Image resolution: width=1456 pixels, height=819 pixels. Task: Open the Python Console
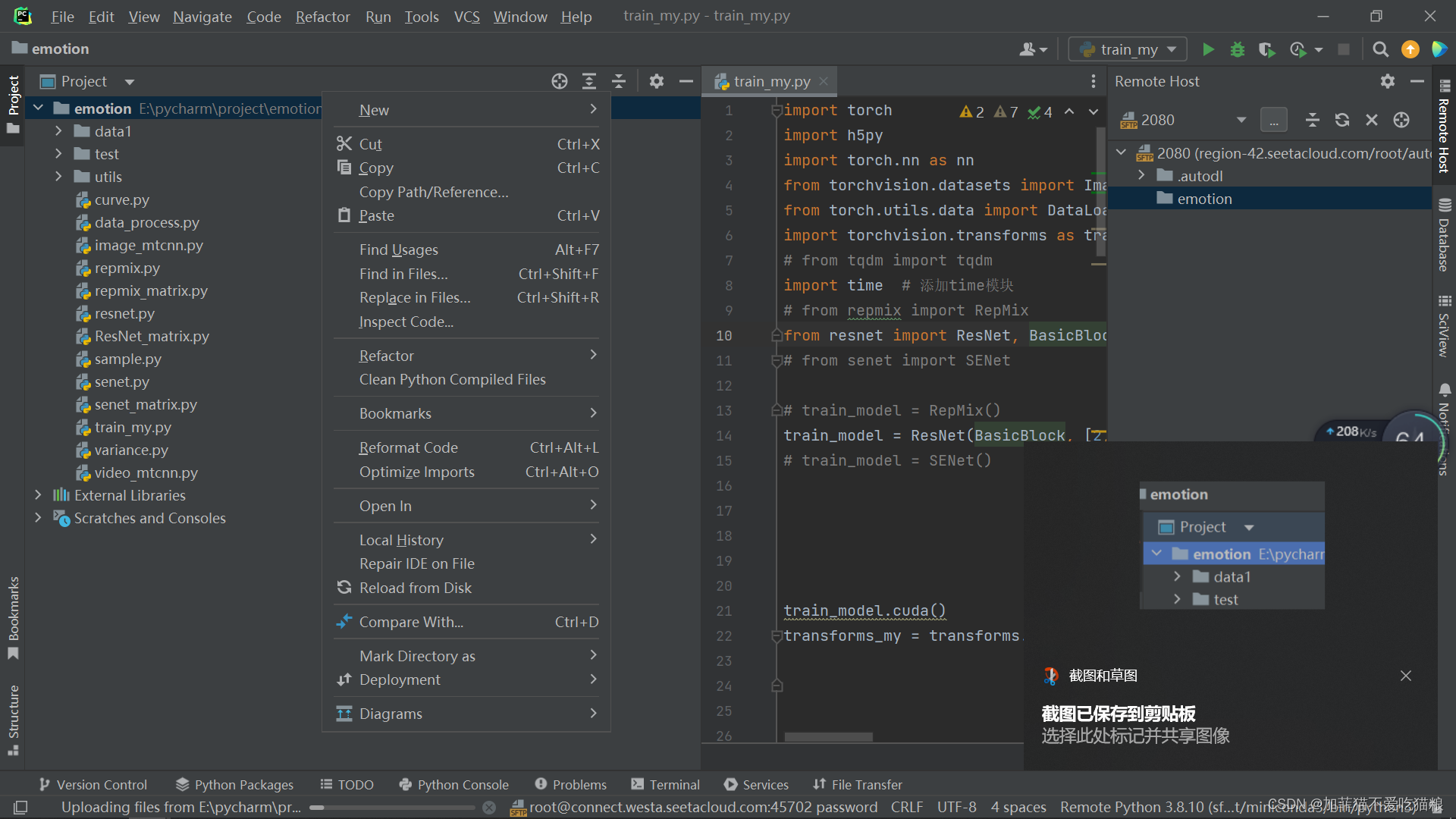click(x=453, y=785)
